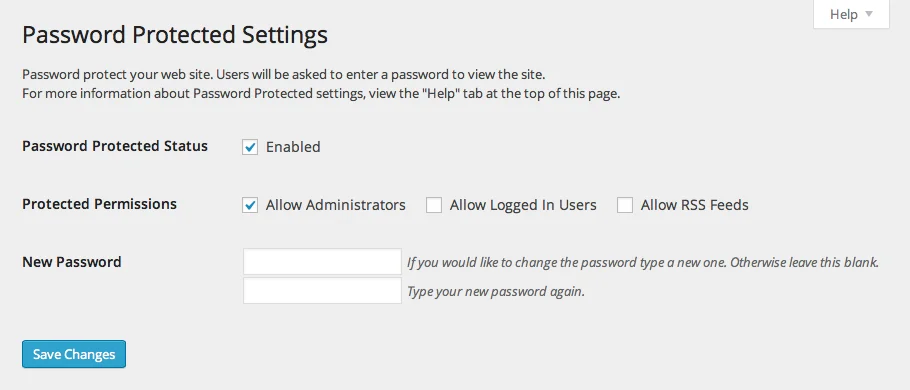The width and height of the screenshot is (910, 390).
Task: Focus the first New Password input
Action: pos(322,262)
